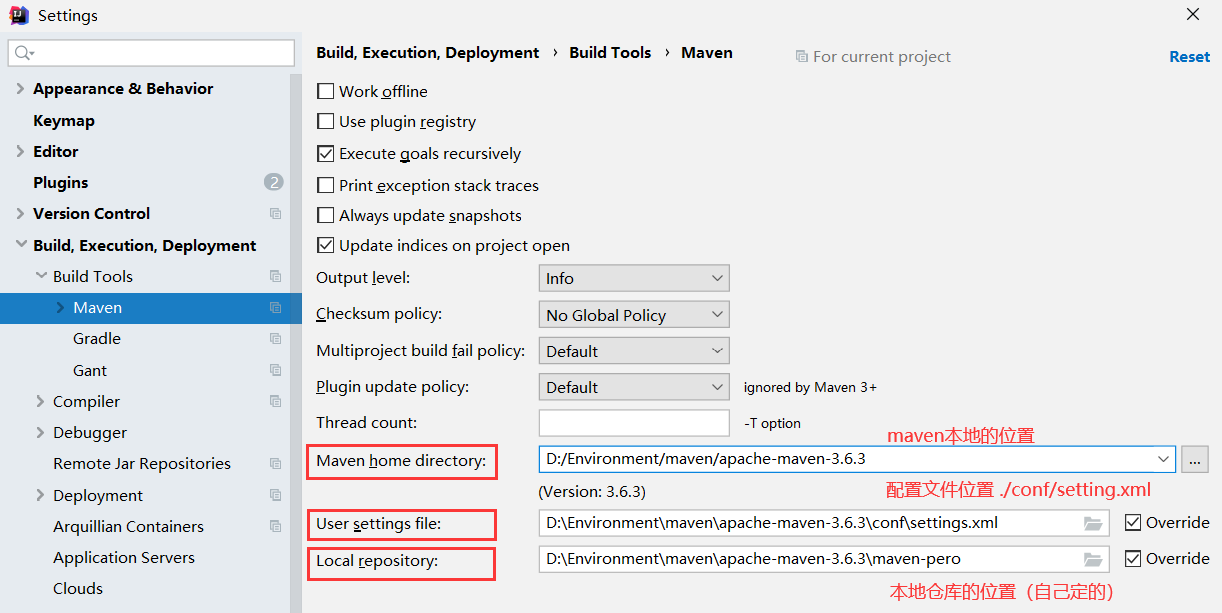1222x613 pixels.
Task: Open Multiproject build fail policy dropdown
Action: pyautogui.click(x=634, y=351)
